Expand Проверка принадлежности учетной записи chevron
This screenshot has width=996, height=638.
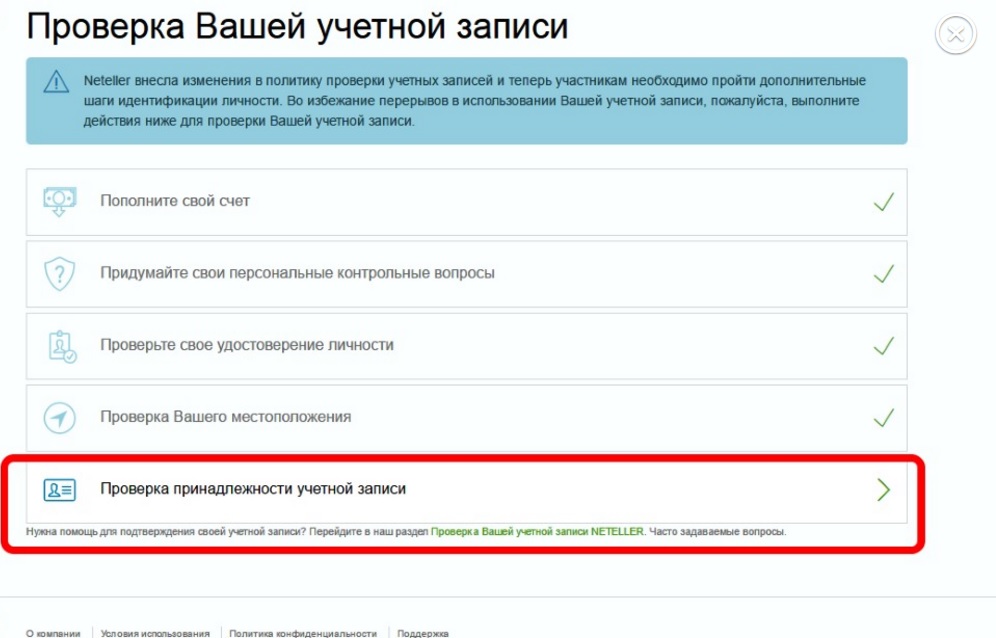pyautogui.click(x=884, y=490)
